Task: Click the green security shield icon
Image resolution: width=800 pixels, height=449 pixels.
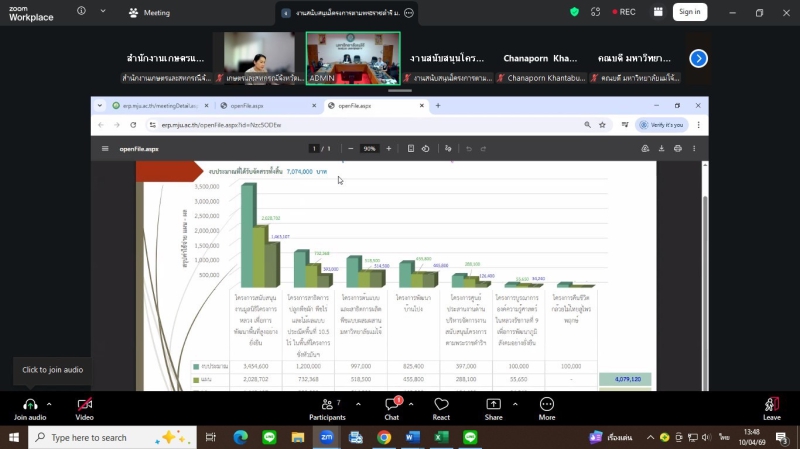Action: point(574,12)
